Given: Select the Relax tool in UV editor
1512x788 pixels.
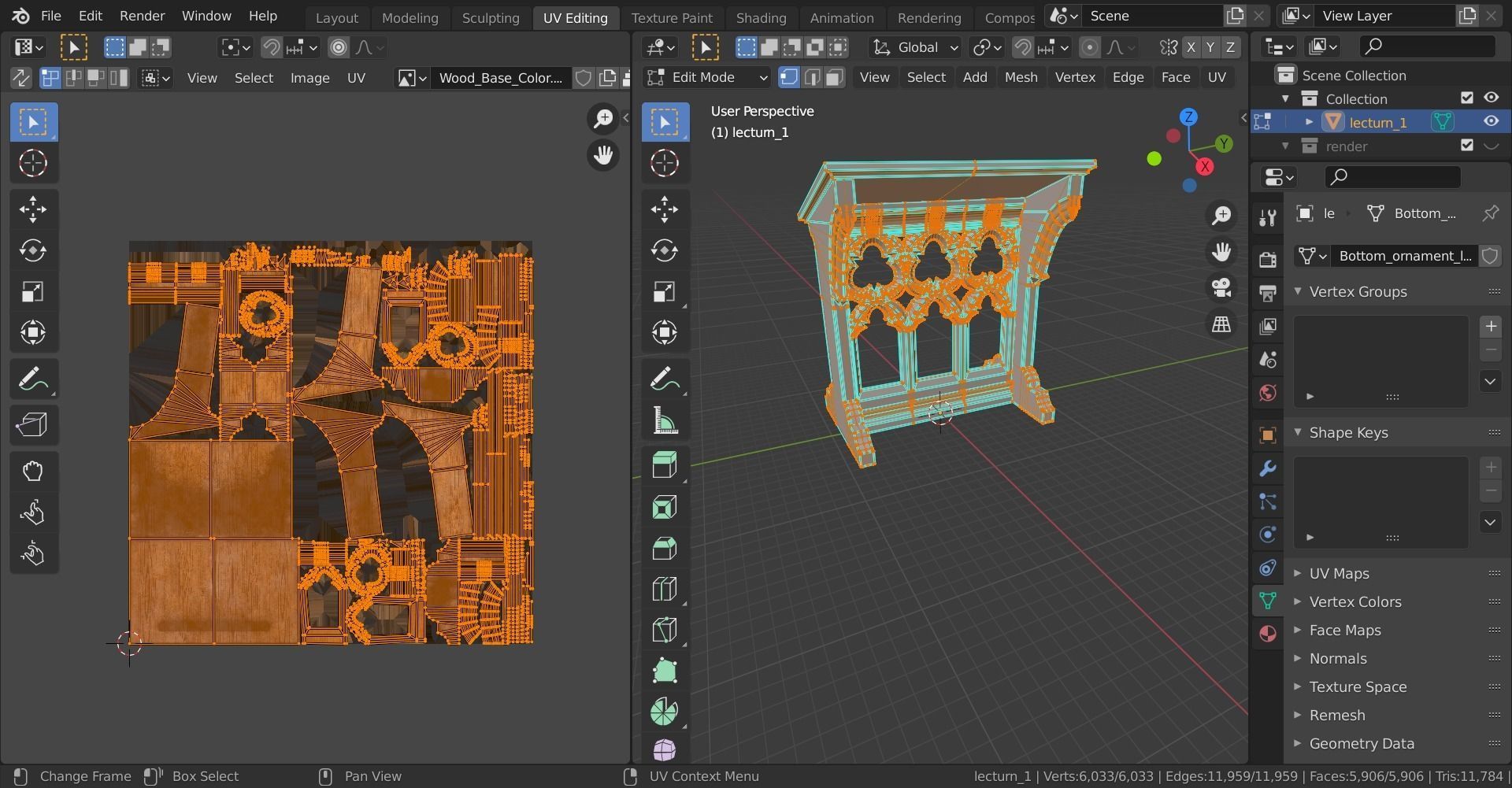Looking at the screenshot, I should [33, 512].
